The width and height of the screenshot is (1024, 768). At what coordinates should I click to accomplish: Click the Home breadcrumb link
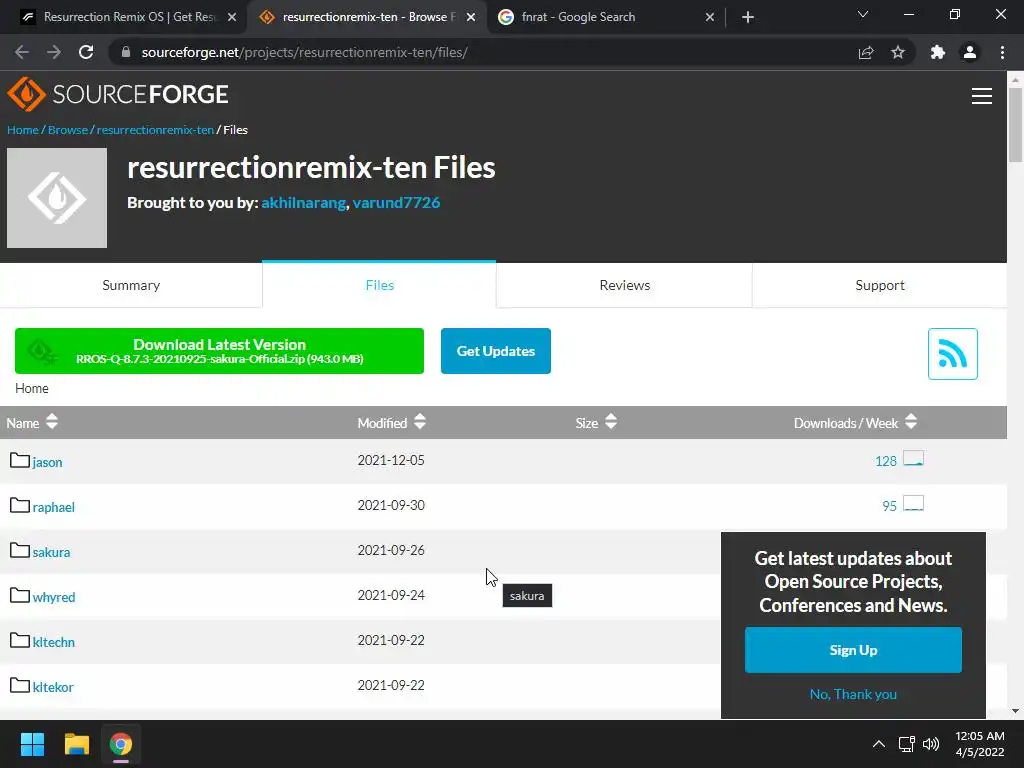coord(23,130)
